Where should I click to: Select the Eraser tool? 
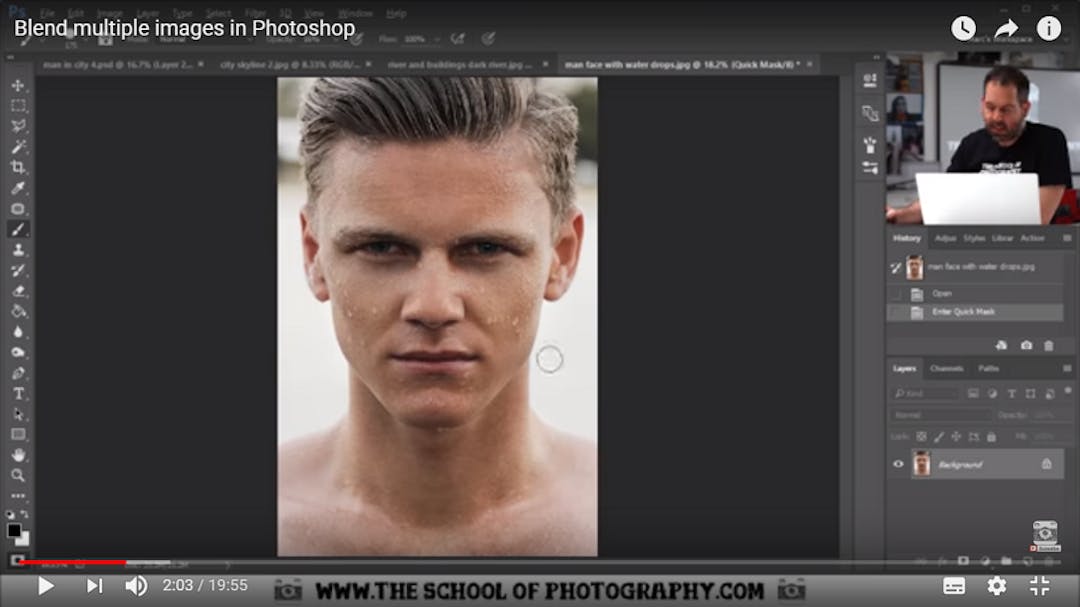(18, 291)
